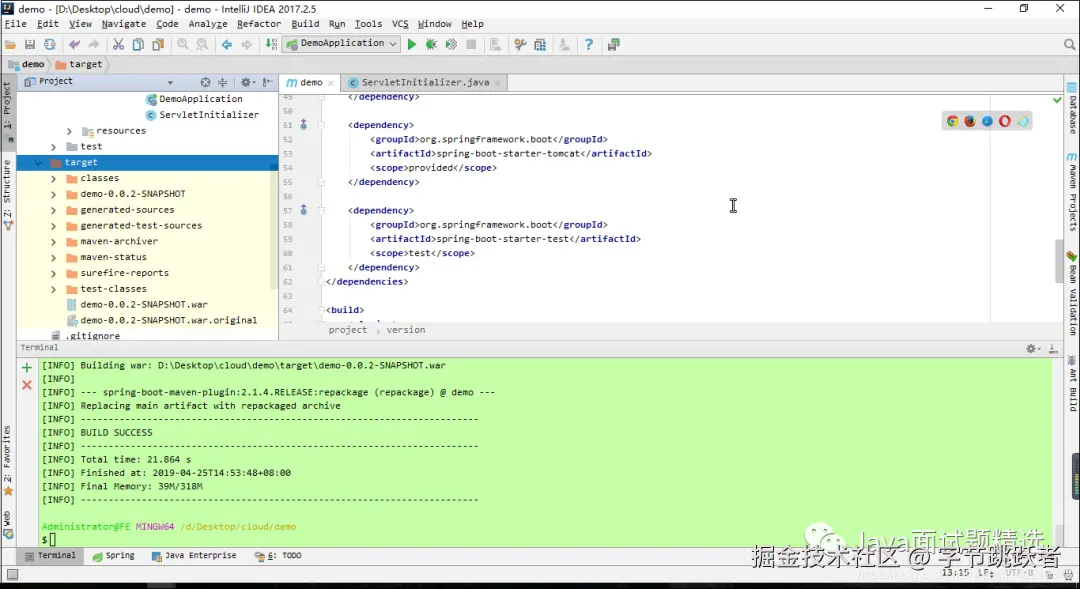The image size is (1080, 589).
Task: Click Collapse All icon in Project panel
Action: pos(222,82)
